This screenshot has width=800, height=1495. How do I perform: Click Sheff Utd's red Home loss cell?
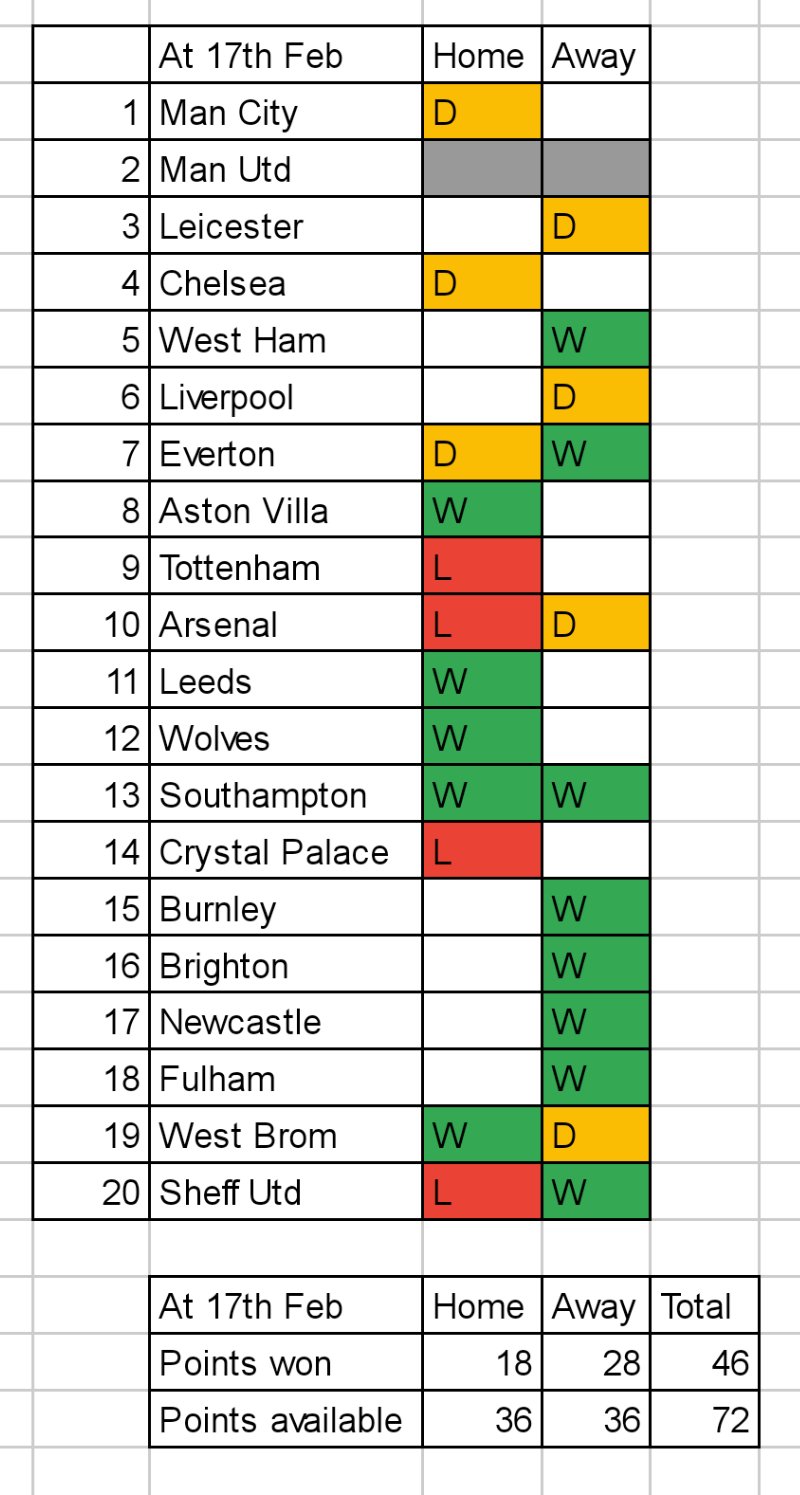(481, 1192)
